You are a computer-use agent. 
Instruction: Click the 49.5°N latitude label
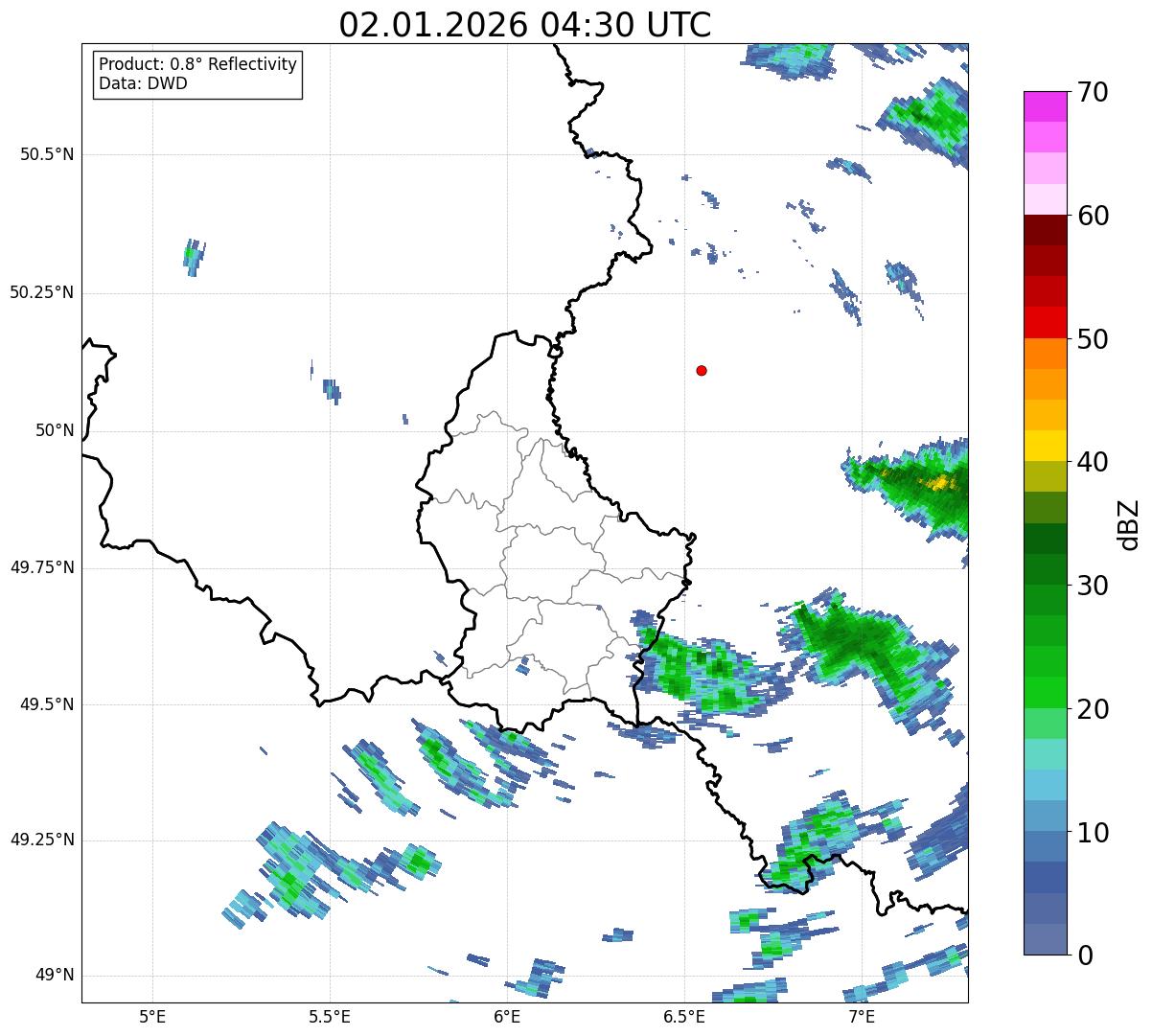47,704
